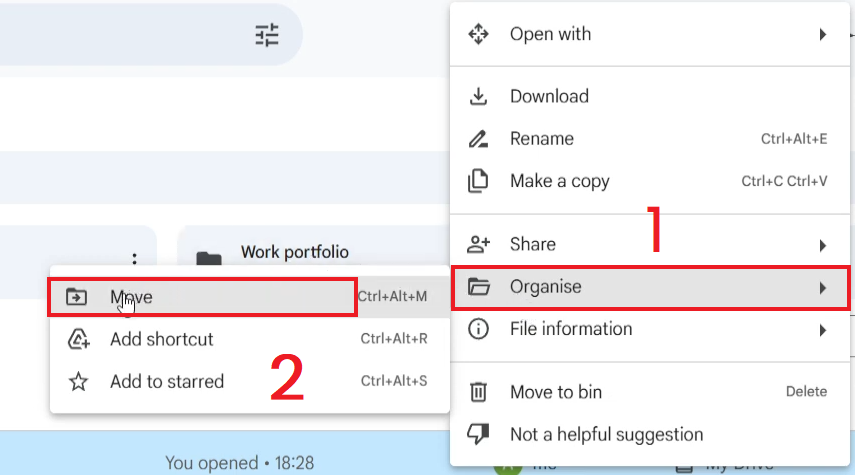
Task: Click the File information icon
Action: [478, 329]
